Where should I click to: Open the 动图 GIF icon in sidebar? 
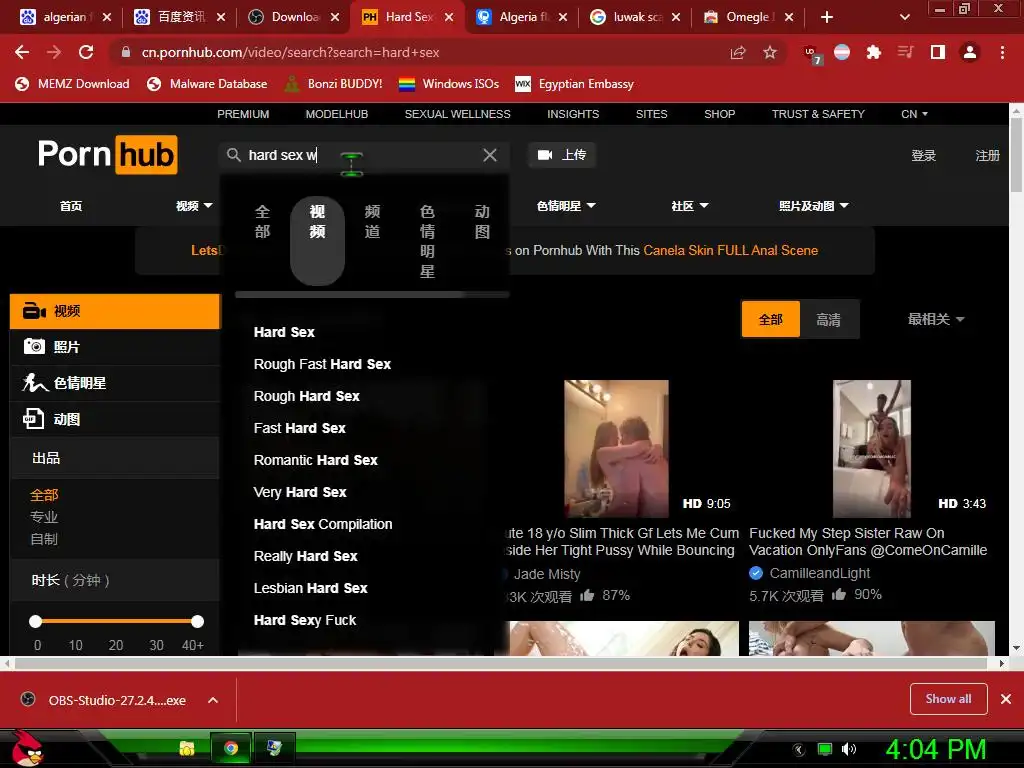pyautogui.click(x=33, y=419)
